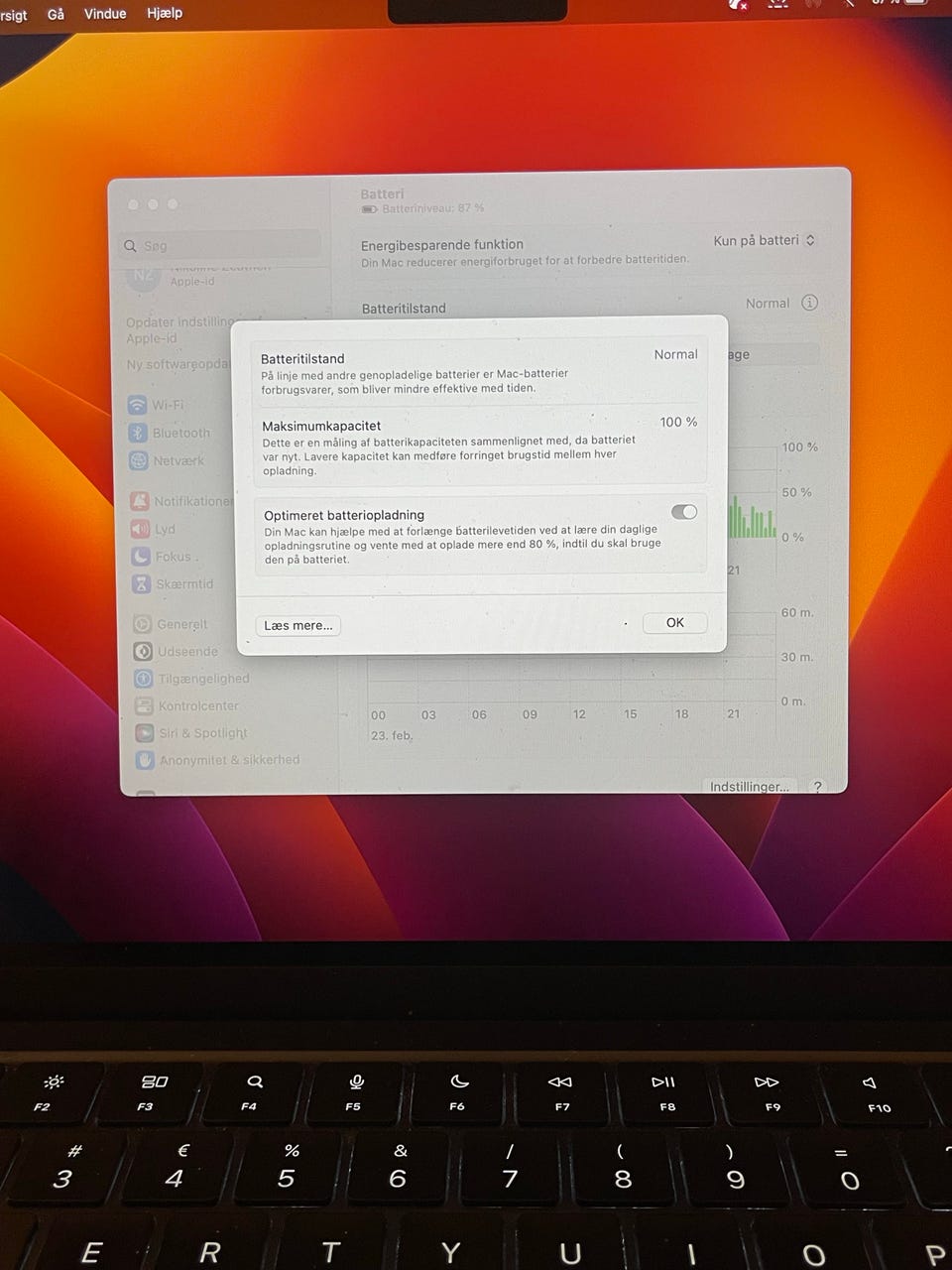The width and height of the screenshot is (952, 1270).
Task: Select Lyd icon in the sidebar
Action: coord(140,529)
